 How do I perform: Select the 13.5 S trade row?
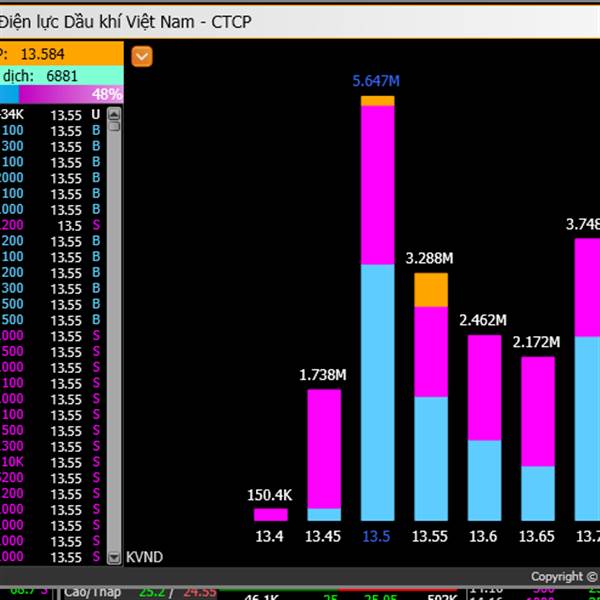coord(52,225)
